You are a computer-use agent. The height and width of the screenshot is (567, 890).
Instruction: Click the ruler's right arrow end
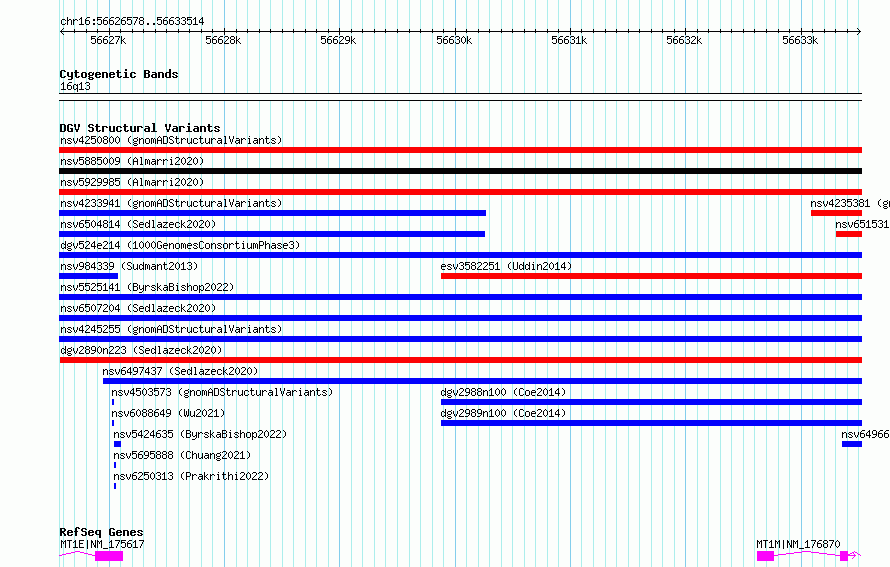click(x=859, y=32)
